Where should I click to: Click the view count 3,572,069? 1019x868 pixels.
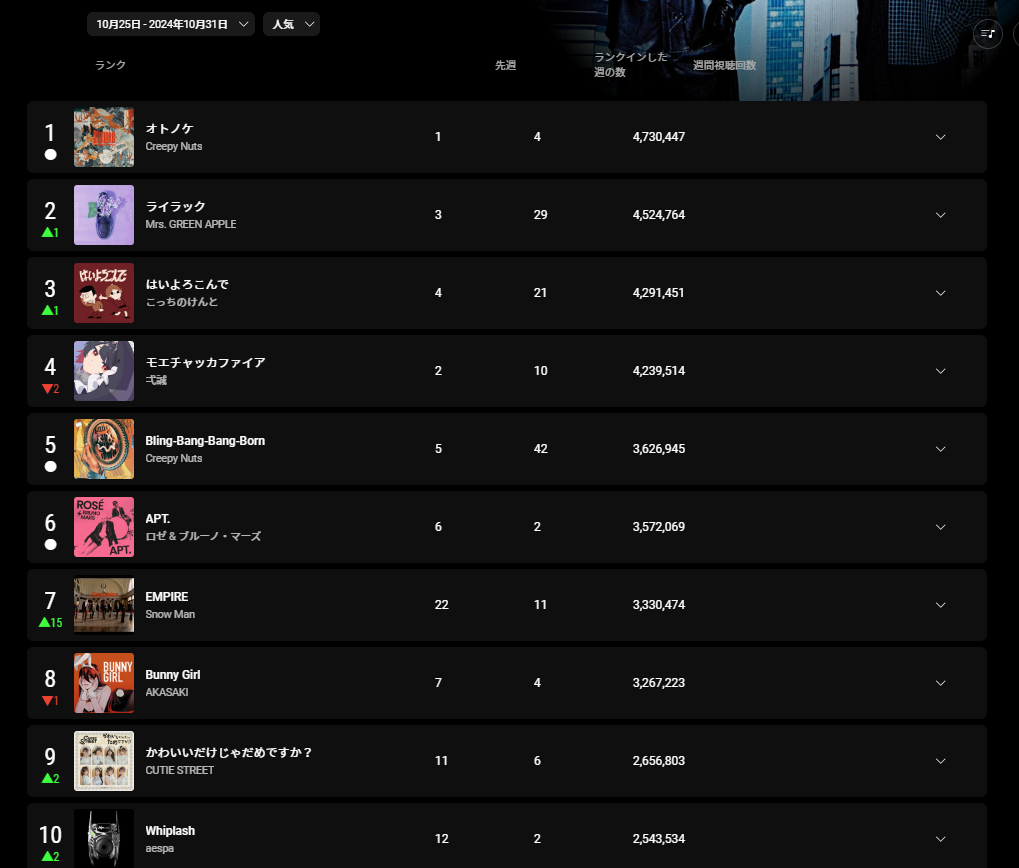tap(659, 527)
